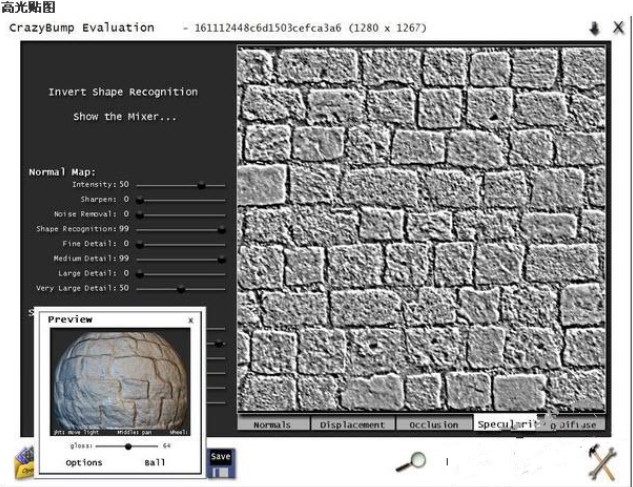
Task: Adjust the Intensity slider
Action: (181, 185)
